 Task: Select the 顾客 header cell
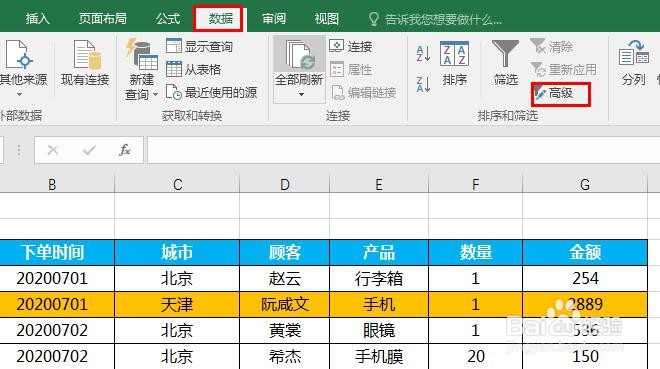285,252
